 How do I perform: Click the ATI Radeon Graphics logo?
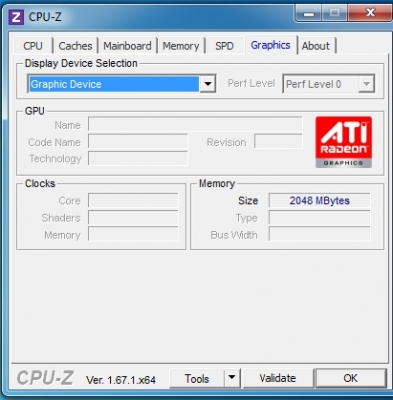pyautogui.click(x=344, y=142)
